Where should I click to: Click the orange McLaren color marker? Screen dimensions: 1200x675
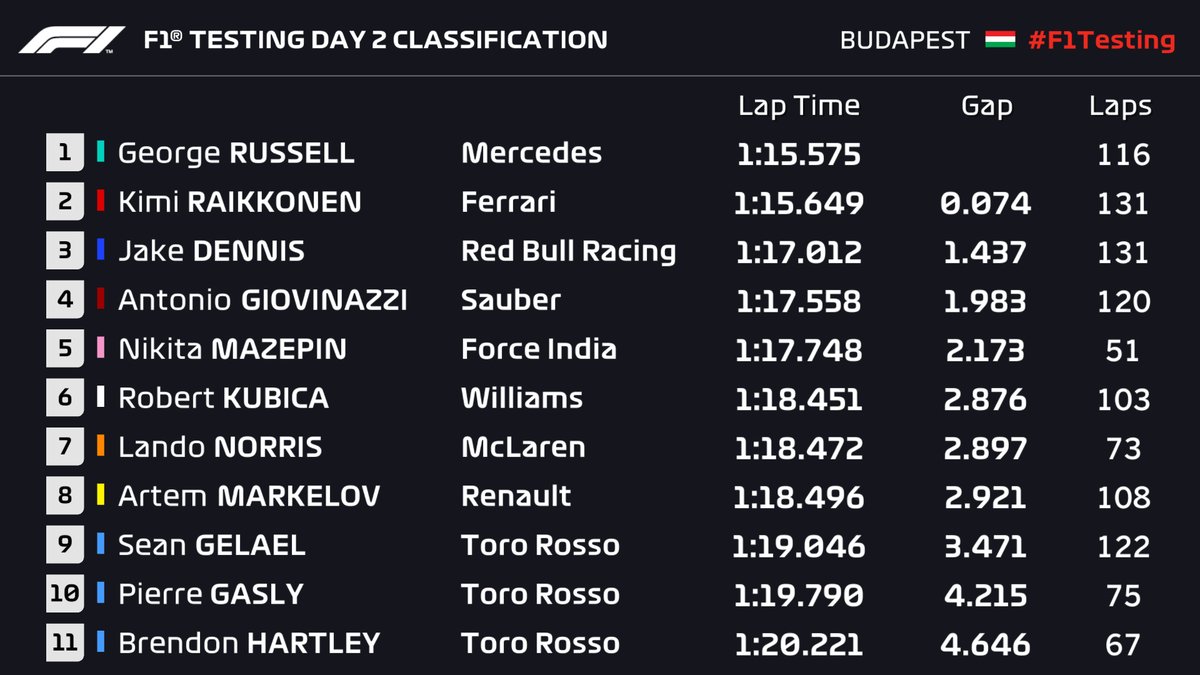[x=100, y=447]
